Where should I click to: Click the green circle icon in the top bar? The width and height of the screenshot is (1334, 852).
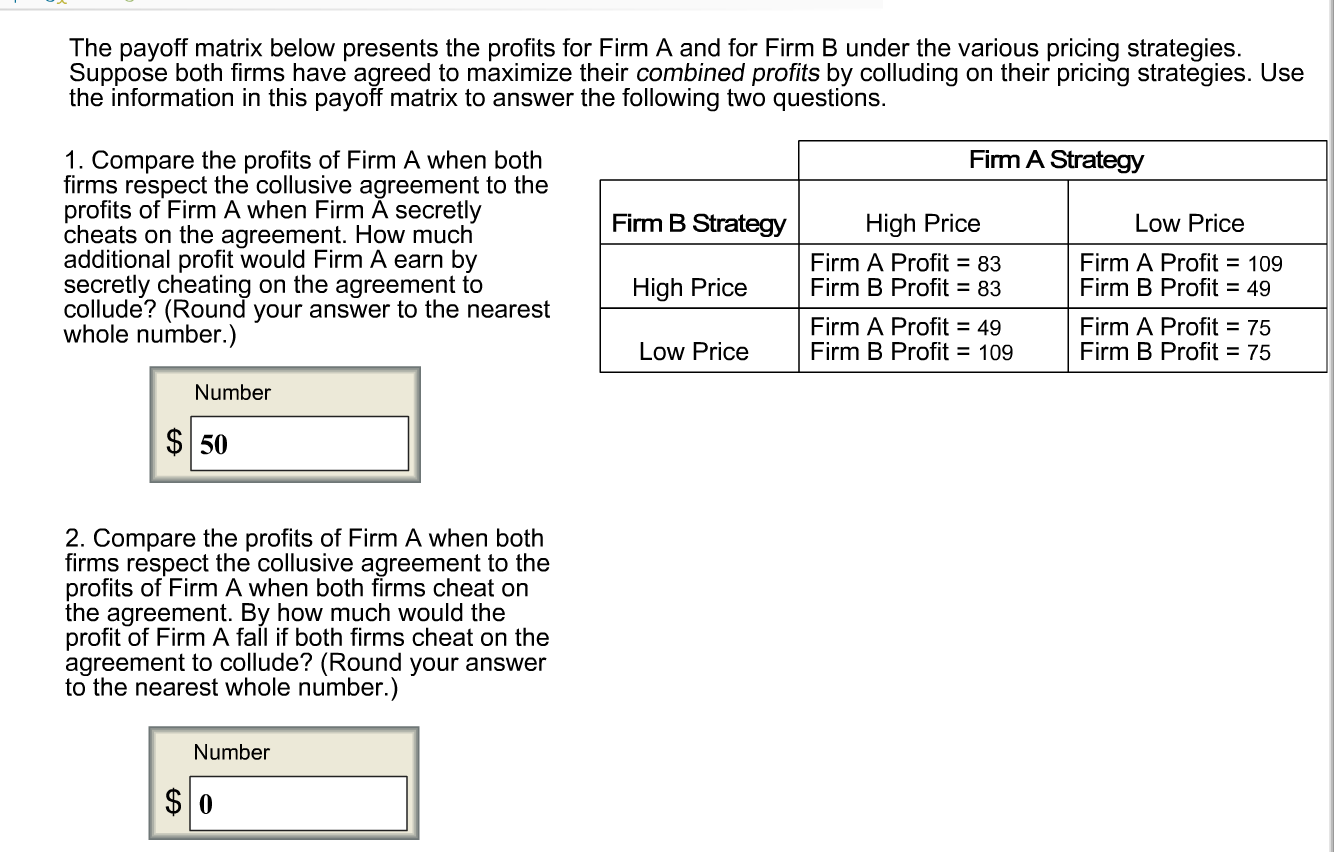[x=128, y=3]
